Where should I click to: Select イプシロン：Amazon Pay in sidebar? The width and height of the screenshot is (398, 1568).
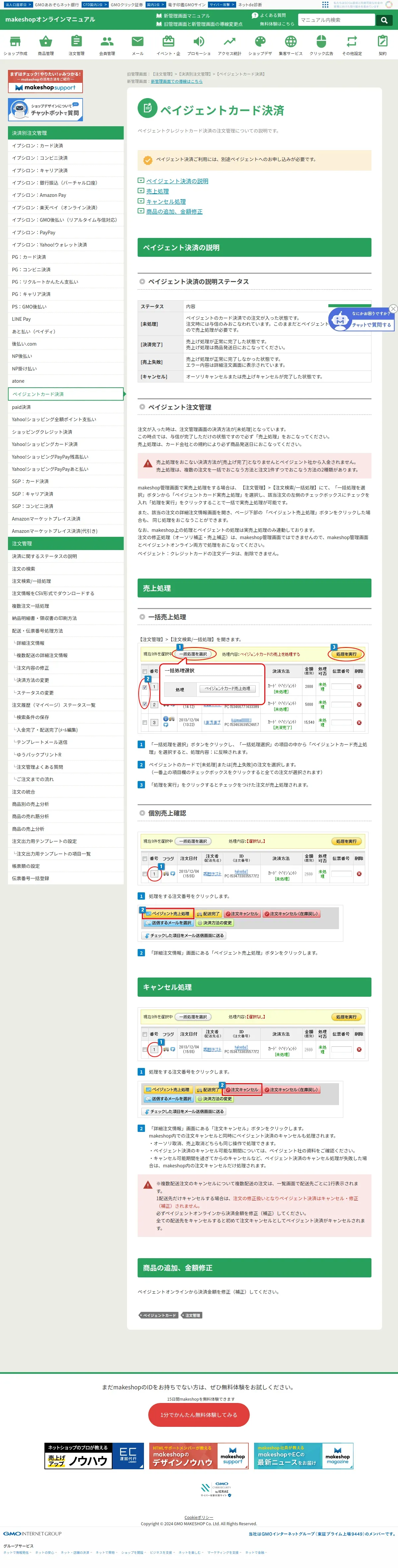(x=66, y=196)
